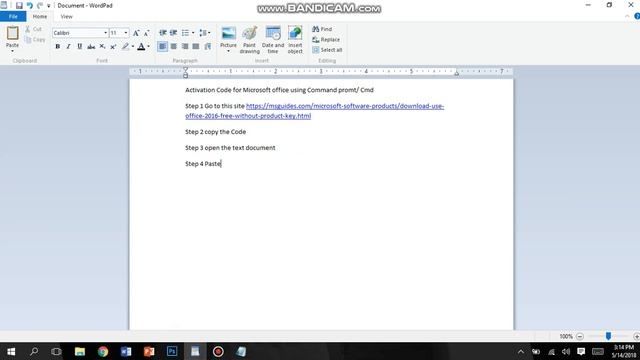Collapse the ribbon with the arrow
The height and width of the screenshot is (360, 640).
coord(627,16)
